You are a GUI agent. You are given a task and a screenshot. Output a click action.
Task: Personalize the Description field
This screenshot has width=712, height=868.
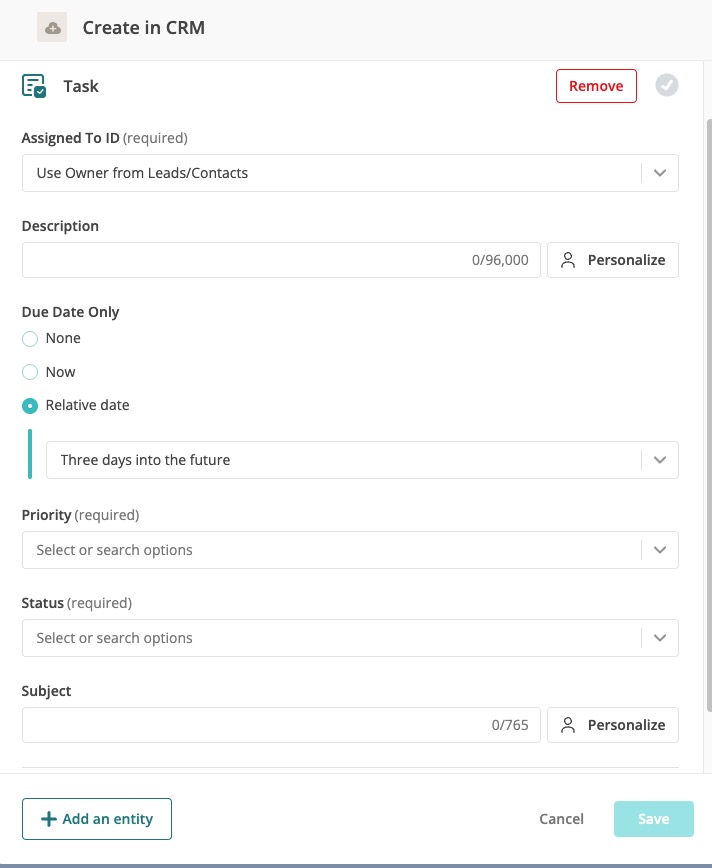[x=613, y=260]
